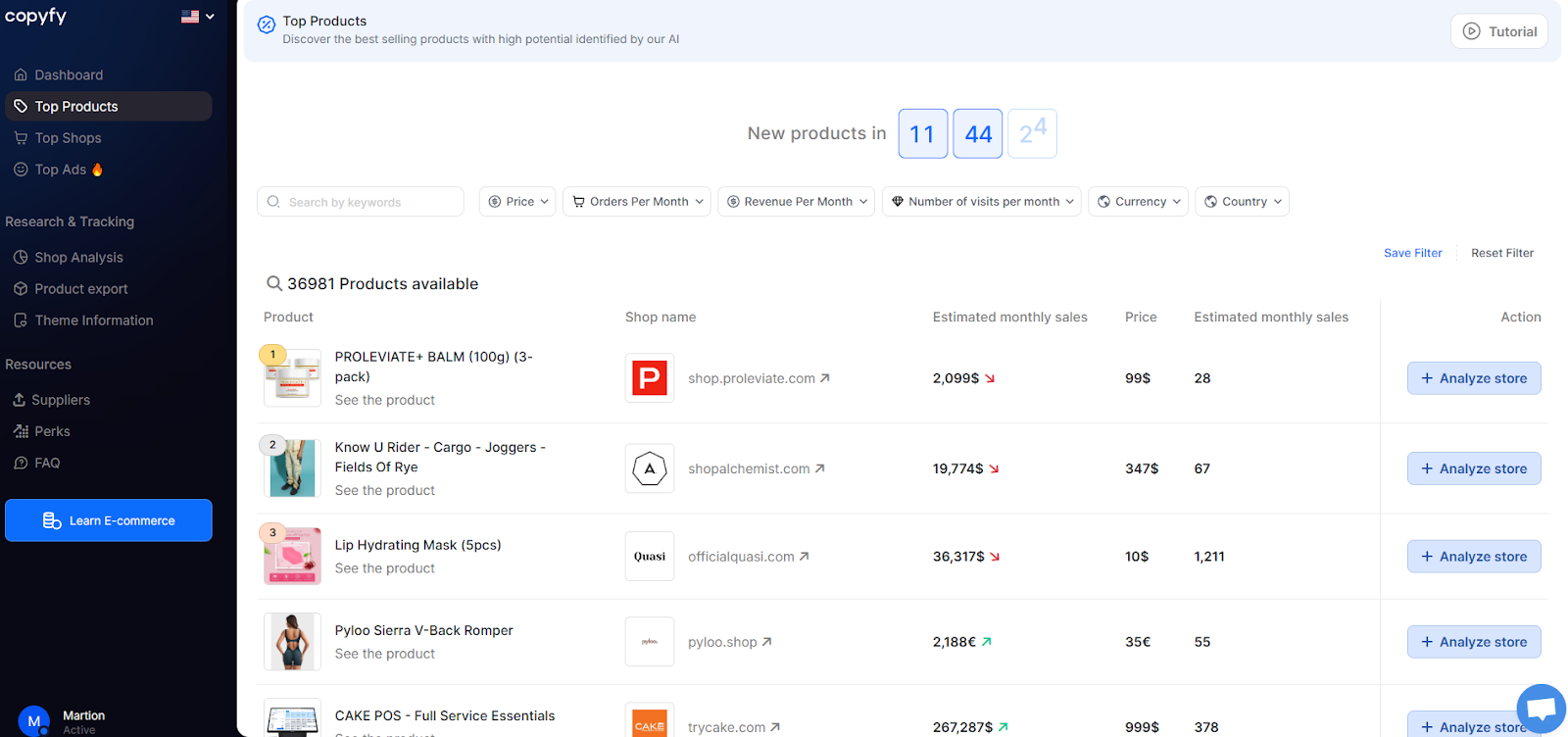The width and height of the screenshot is (1568, 737).
Task: Click the shopalchemist hexagon logo
Action: [650, 468]
